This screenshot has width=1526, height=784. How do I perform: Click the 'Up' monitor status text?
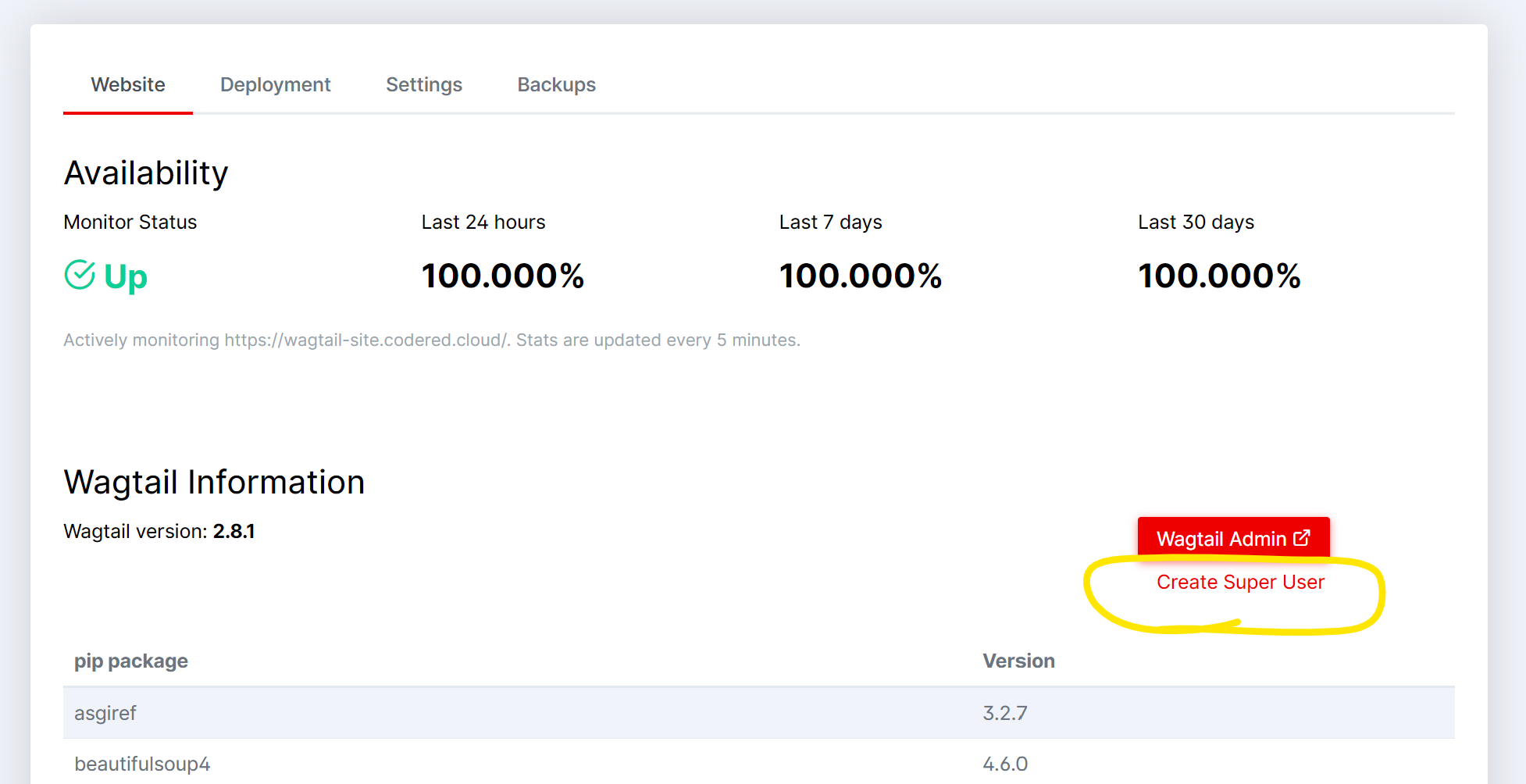pos(126,276)
